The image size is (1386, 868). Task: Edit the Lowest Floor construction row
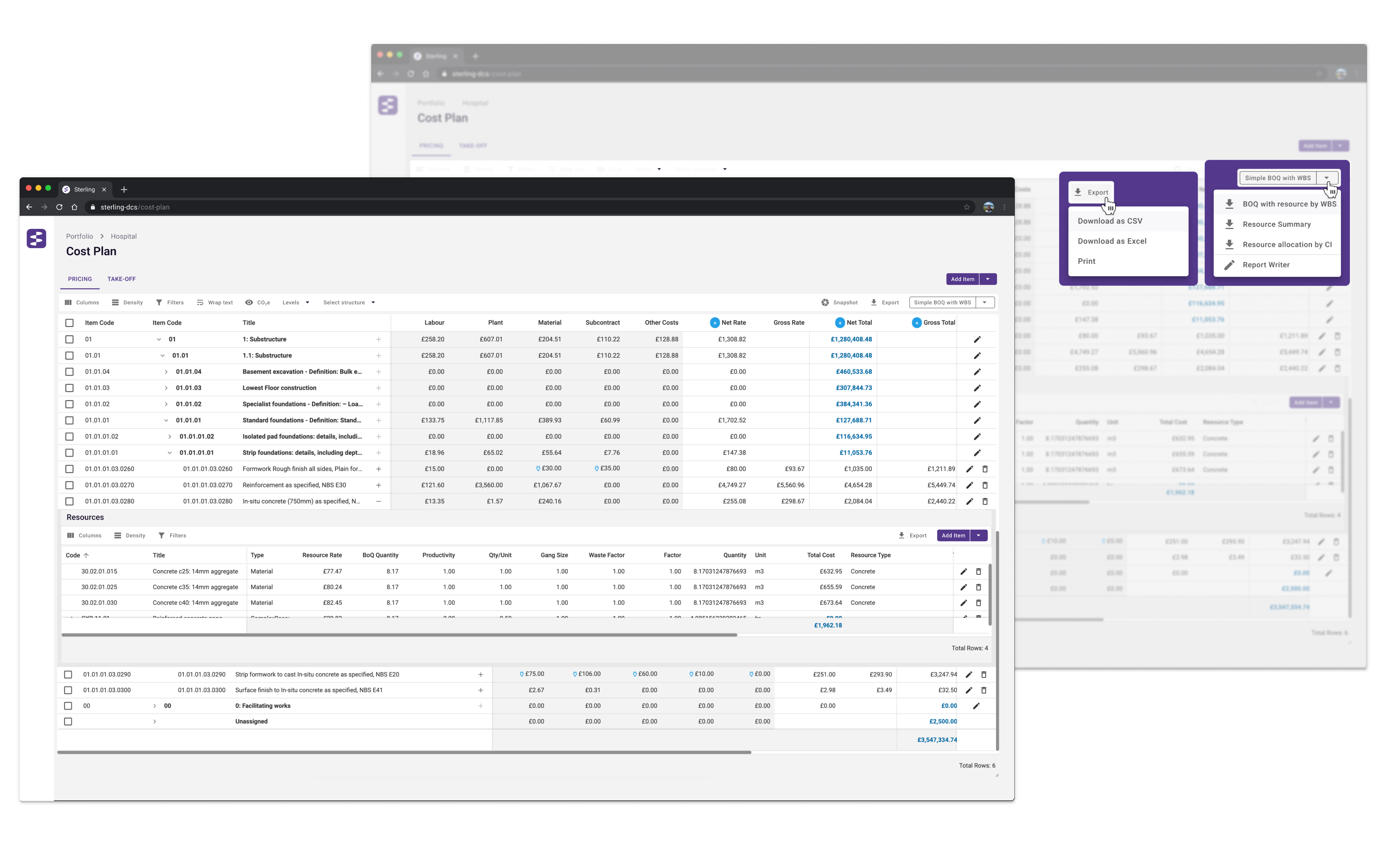click(977, 388)
